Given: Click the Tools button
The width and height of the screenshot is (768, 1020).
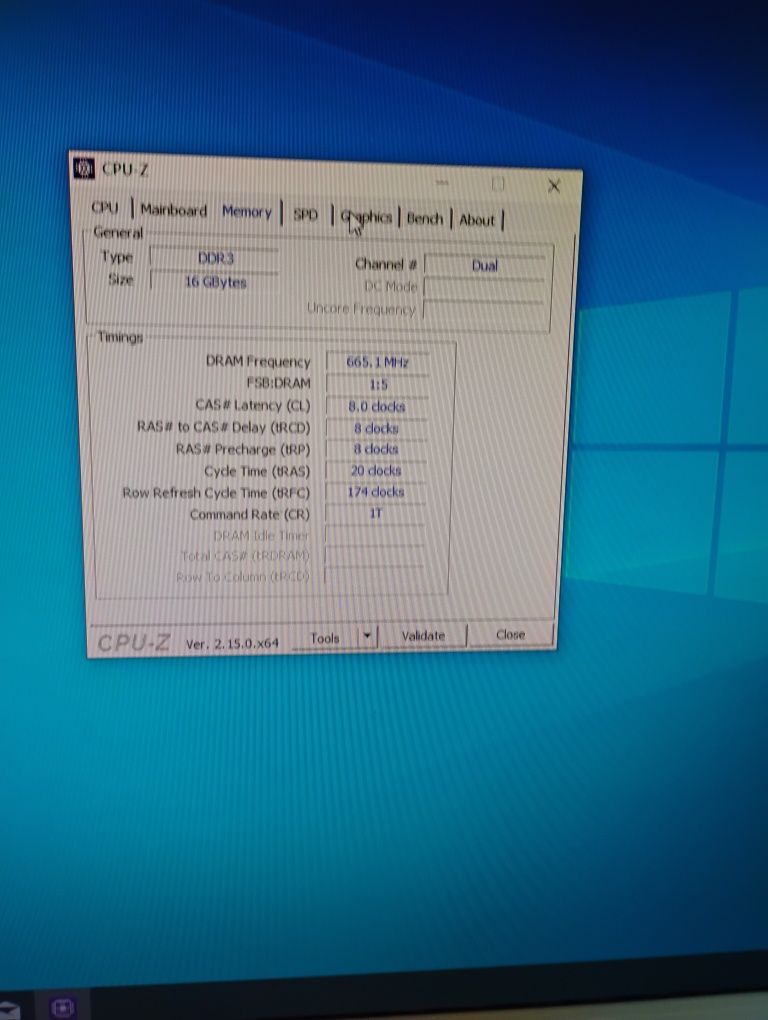Looking at the screenshot, I should point(325,638).
